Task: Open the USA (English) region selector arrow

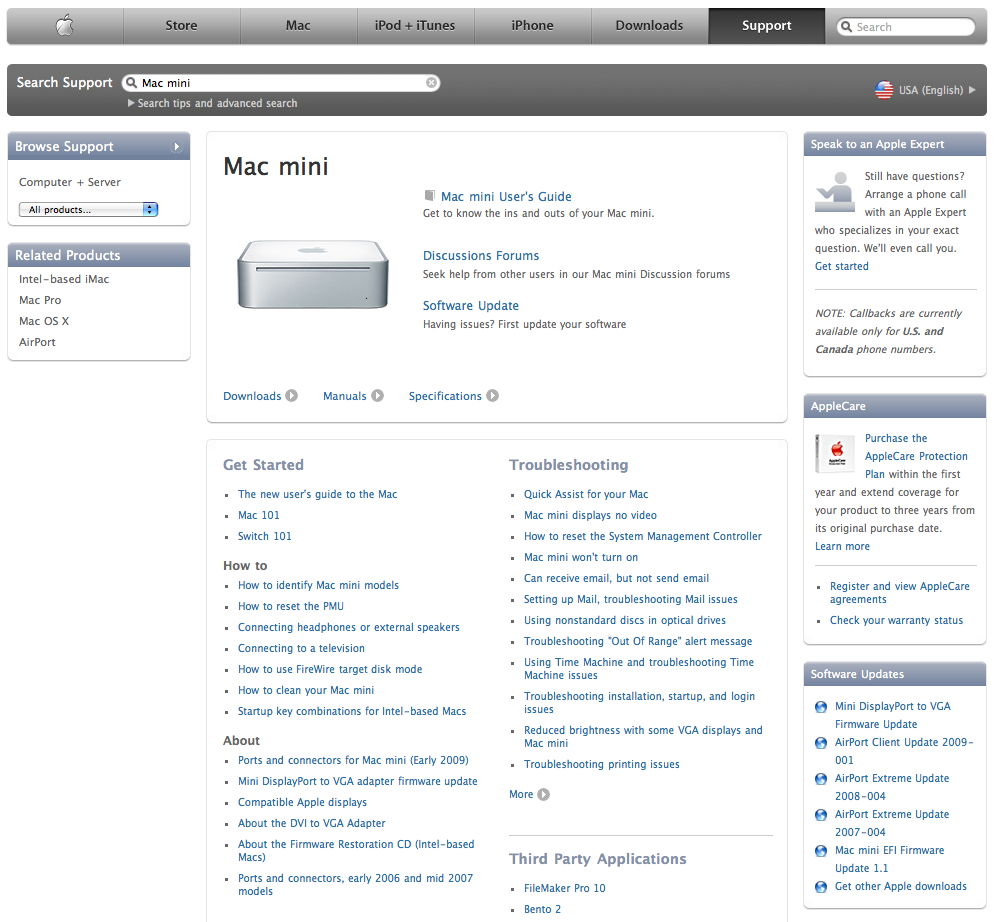Action: point(972,90)
